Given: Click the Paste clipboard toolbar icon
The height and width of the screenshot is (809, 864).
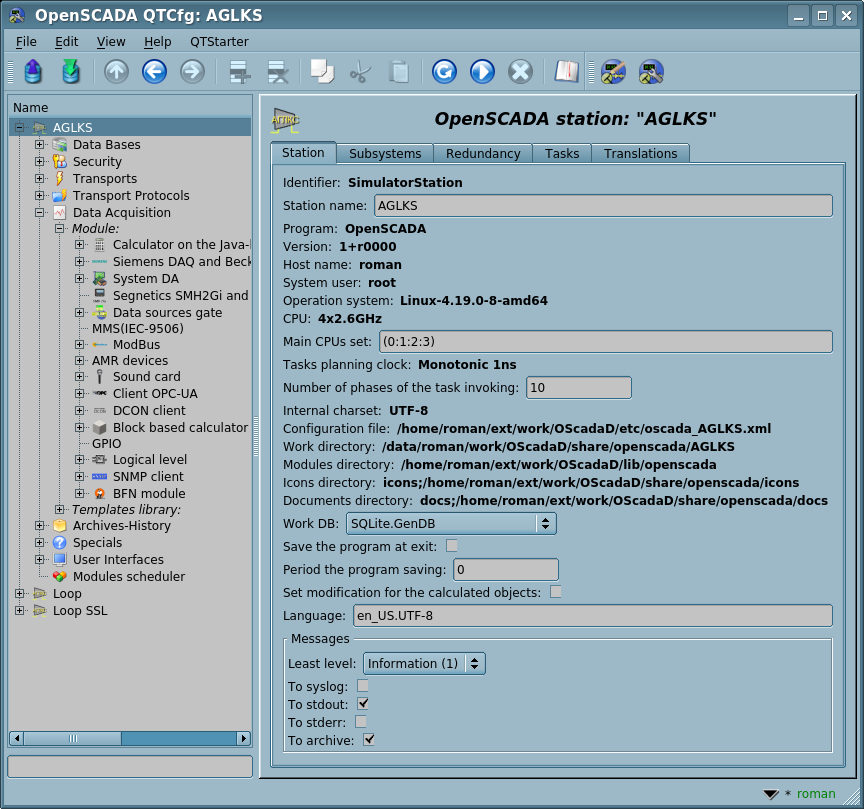Looking at the screenshot, I should click(x=398, y=72).
